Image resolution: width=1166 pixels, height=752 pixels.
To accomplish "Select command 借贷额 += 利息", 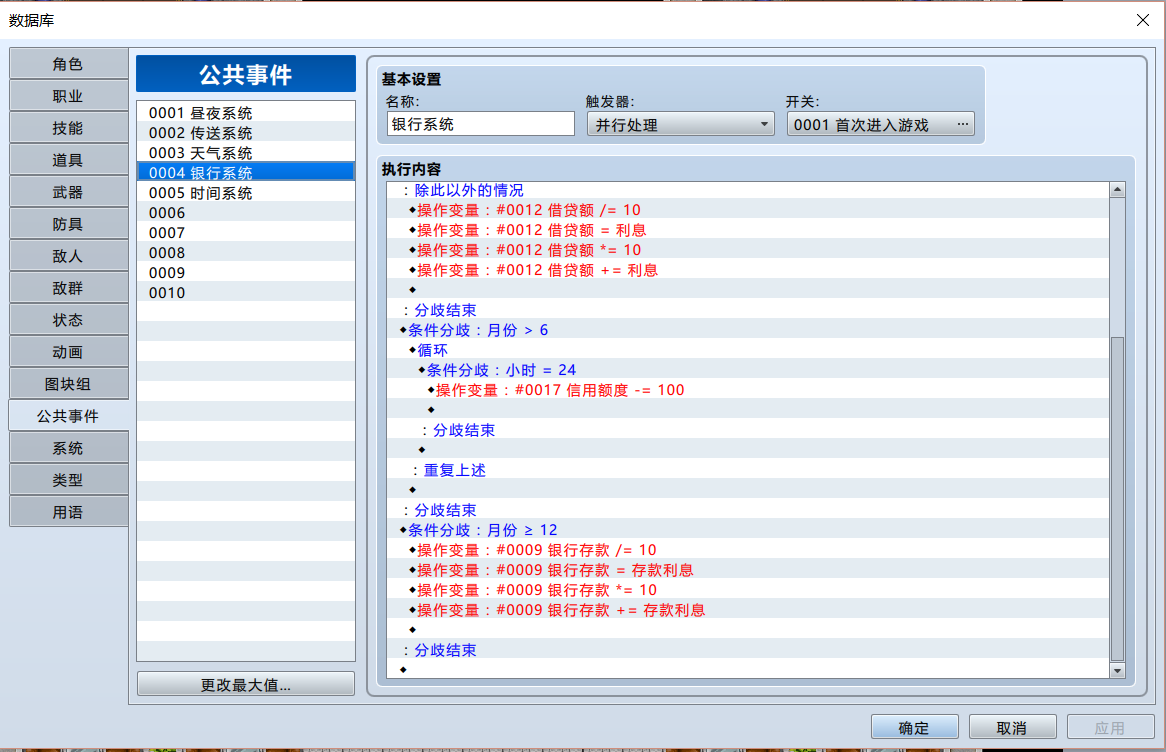I will (x=748, y=271).
